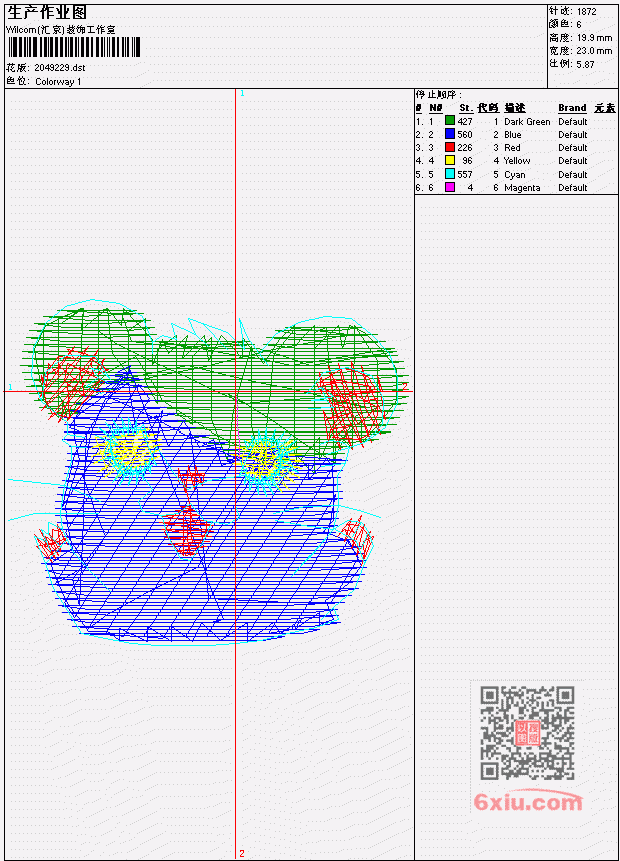Click Default brand in Dark Green row
The height and width of the screenshot is (861, 620).
[x=572, y=121]
